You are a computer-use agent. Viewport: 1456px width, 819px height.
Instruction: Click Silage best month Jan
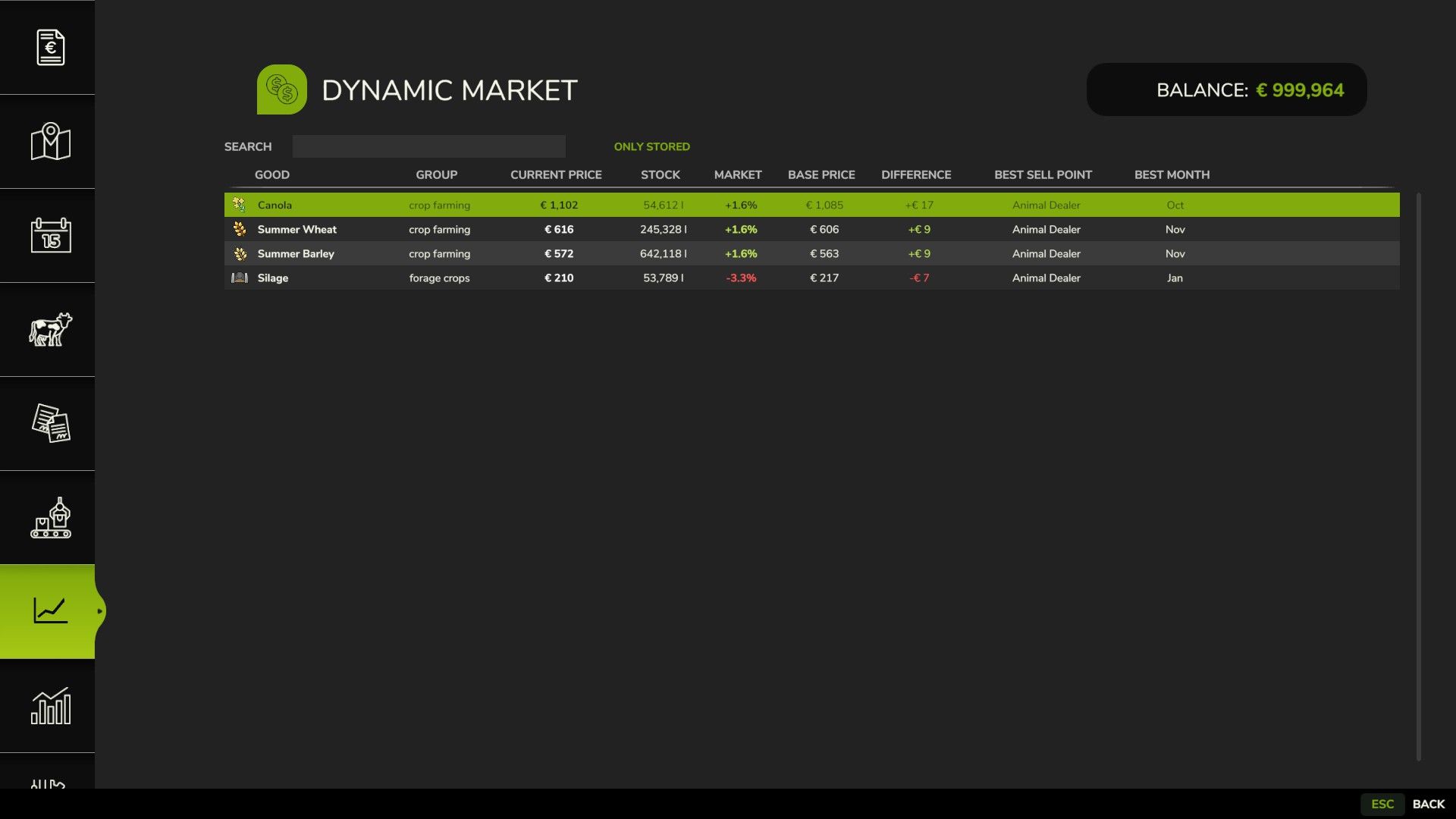(1175, 278)
